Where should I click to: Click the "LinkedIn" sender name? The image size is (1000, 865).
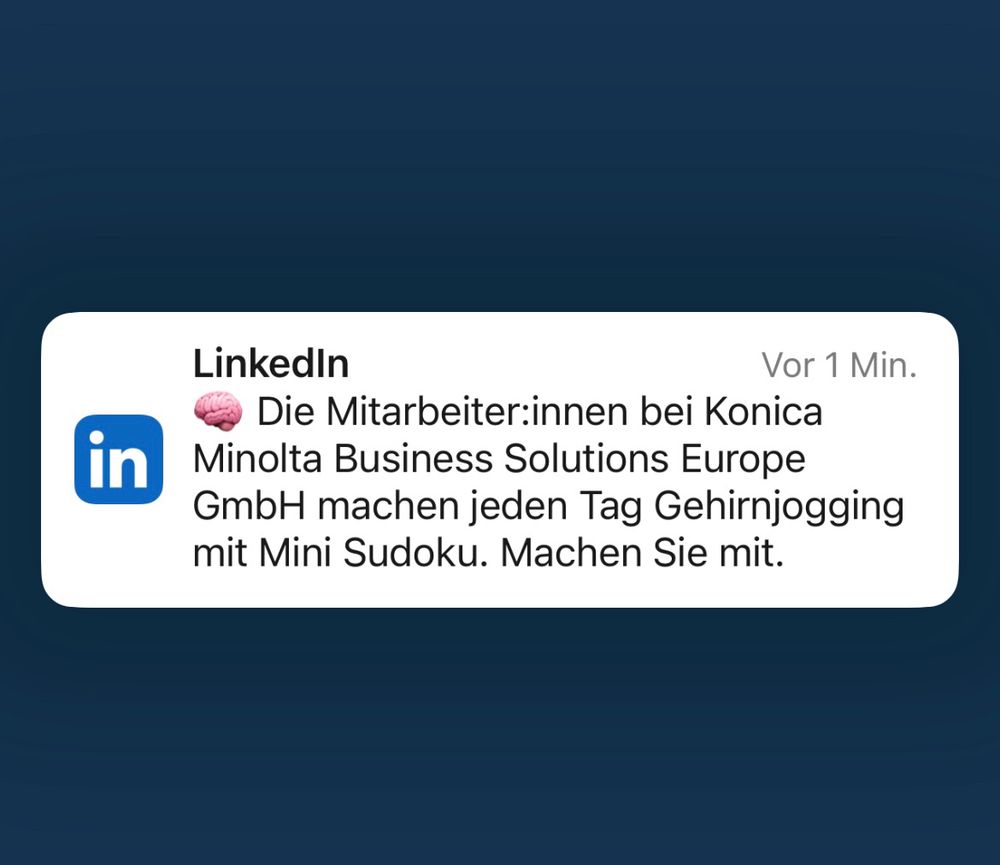tap(270, 363)
